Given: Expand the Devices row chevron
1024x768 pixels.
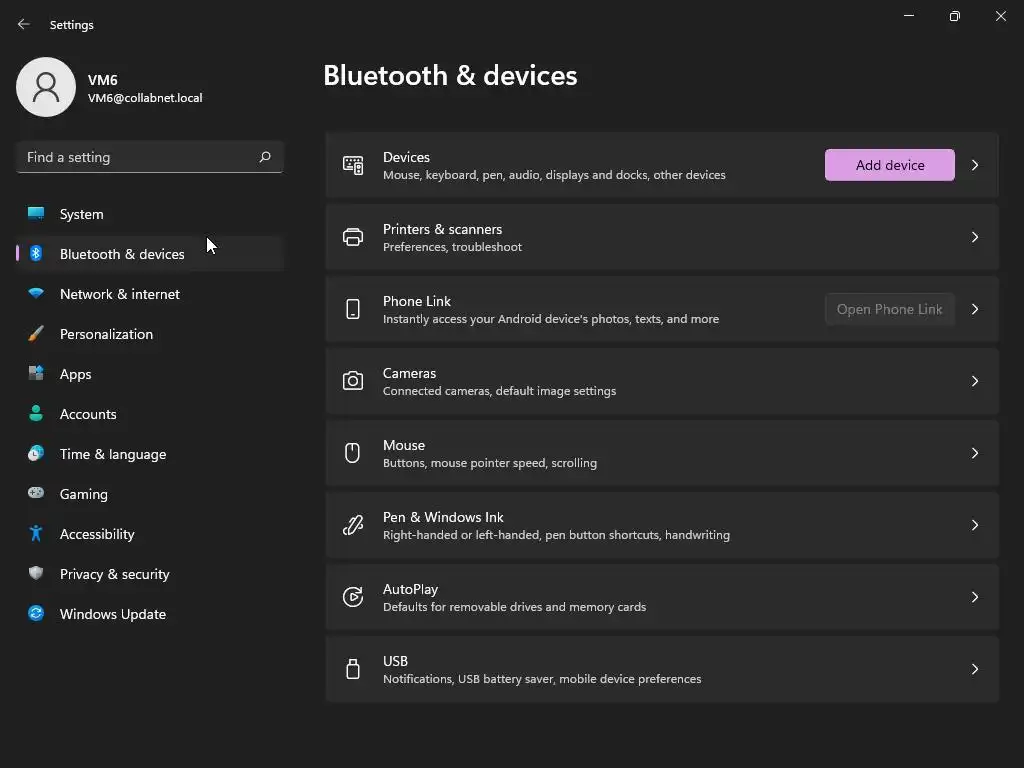Looking at the screenshot, I should [975, 165].
